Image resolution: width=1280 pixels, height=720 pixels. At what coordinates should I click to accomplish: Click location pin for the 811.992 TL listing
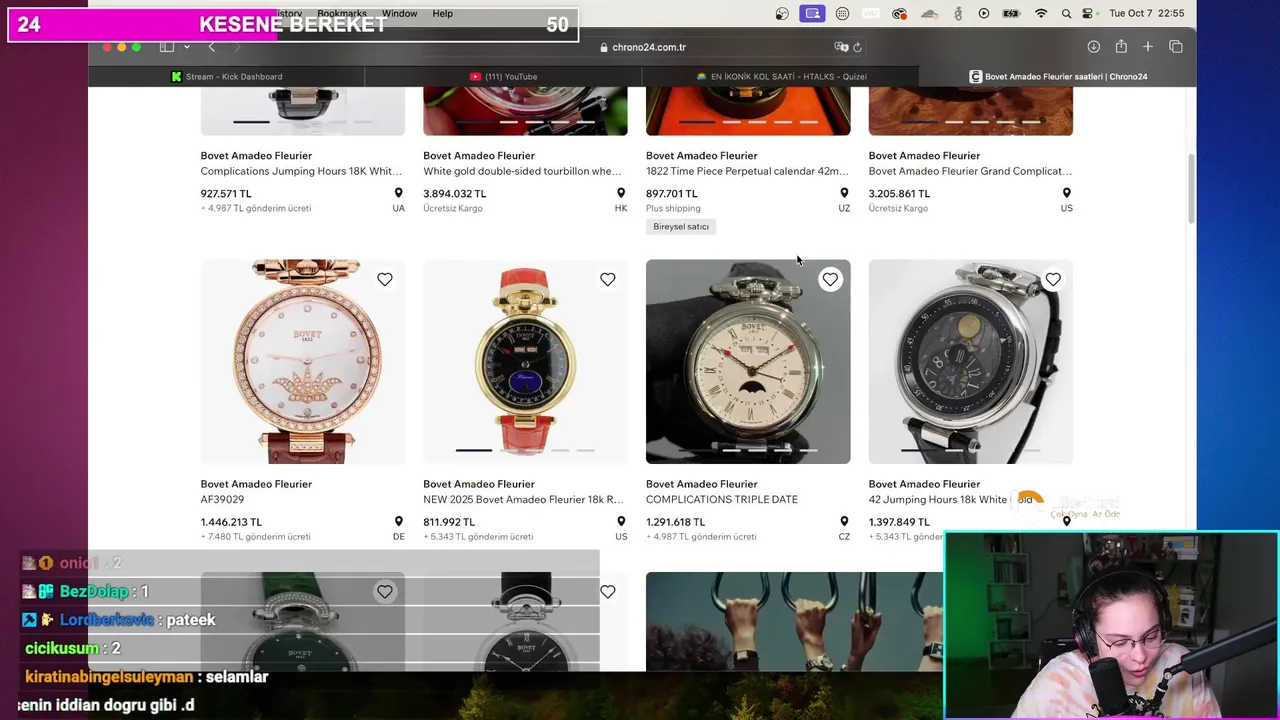(621, 522)
